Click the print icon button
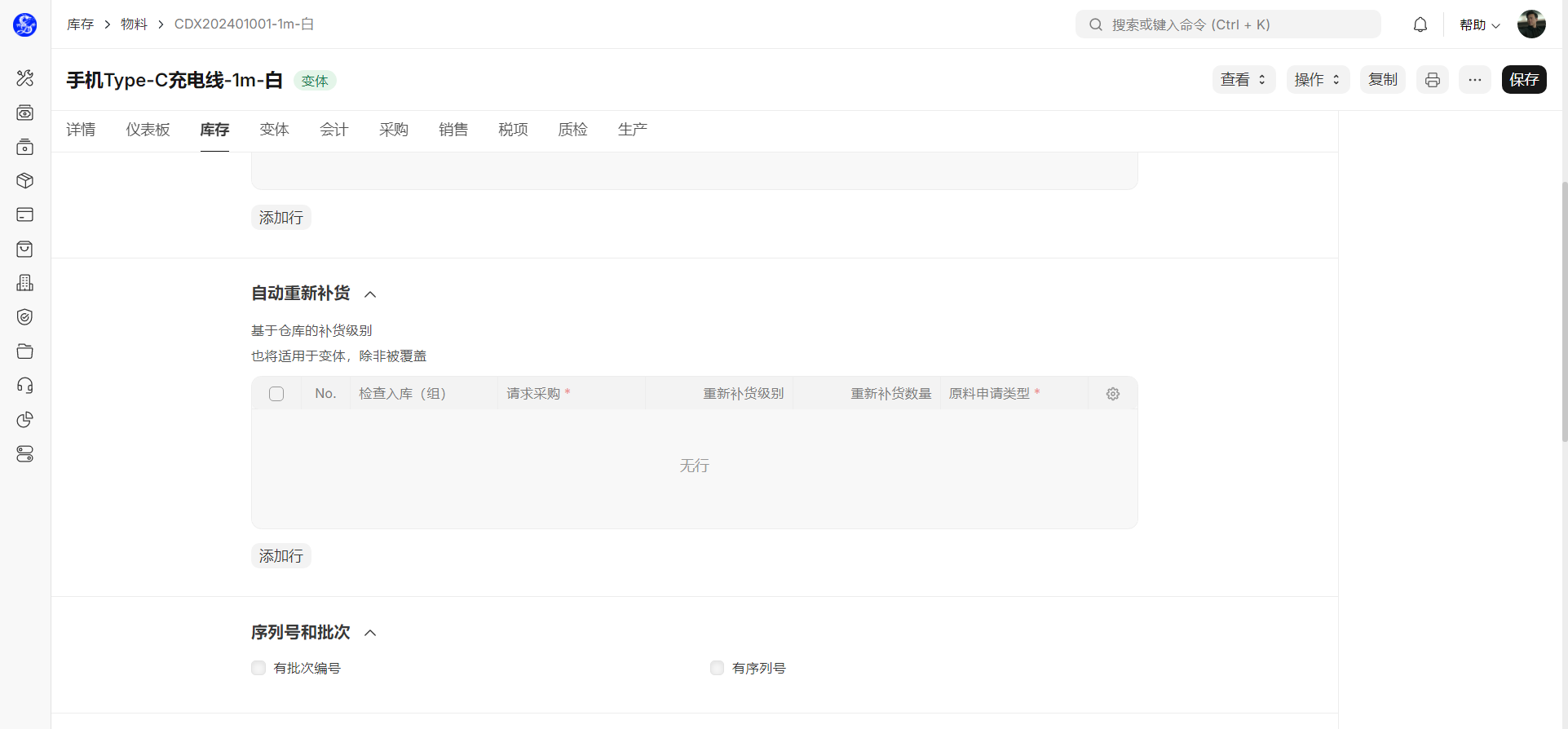The width and height of the screenshot is (1568, 729). click(1433, 79)
